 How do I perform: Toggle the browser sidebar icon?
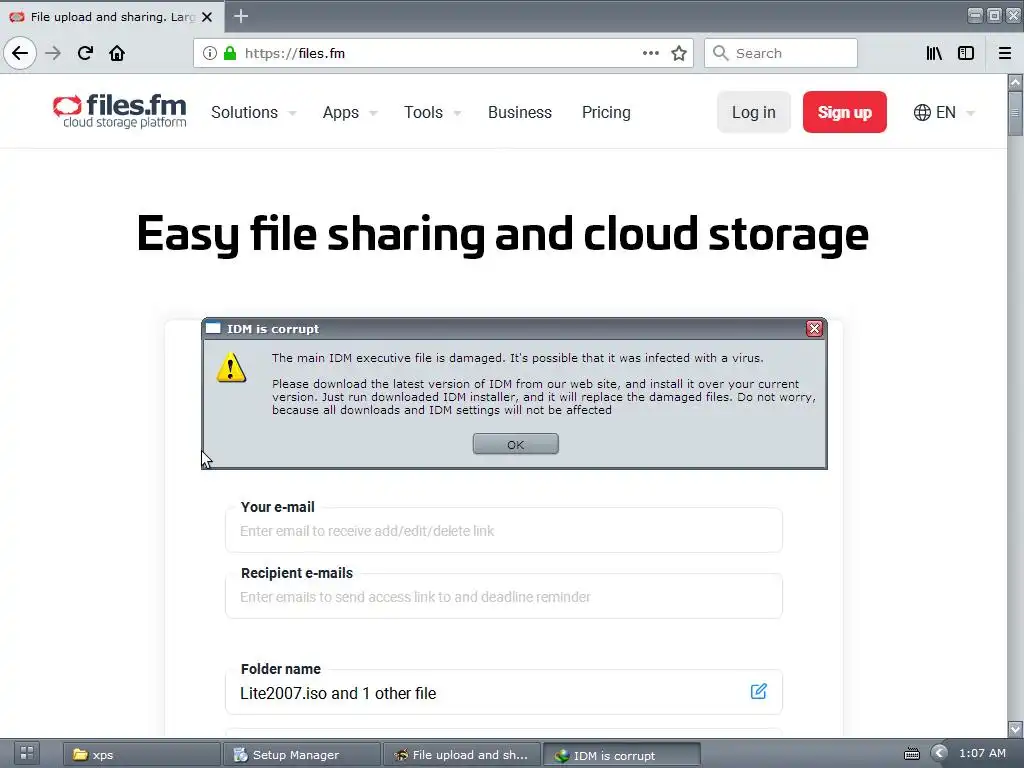966,53
